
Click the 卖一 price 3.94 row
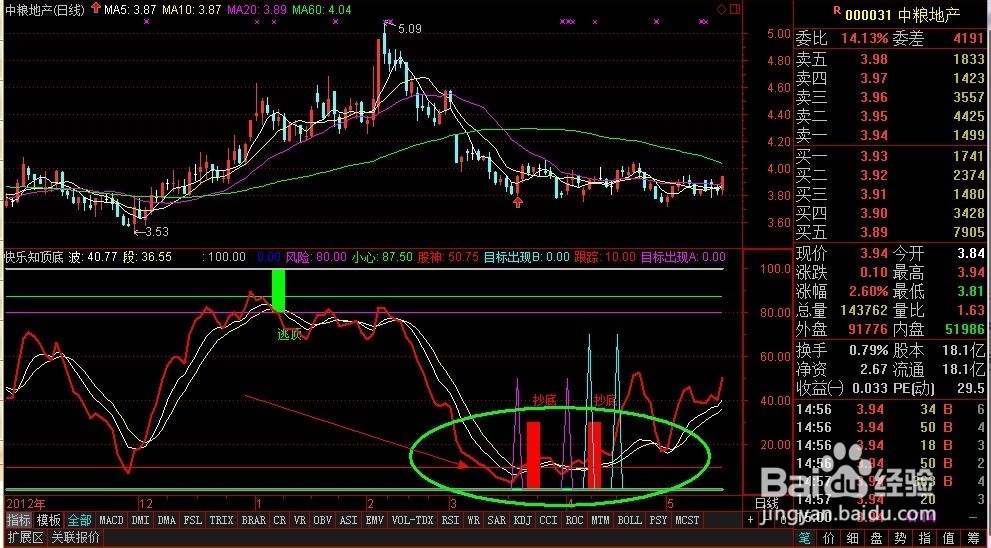tap(889, 135)
